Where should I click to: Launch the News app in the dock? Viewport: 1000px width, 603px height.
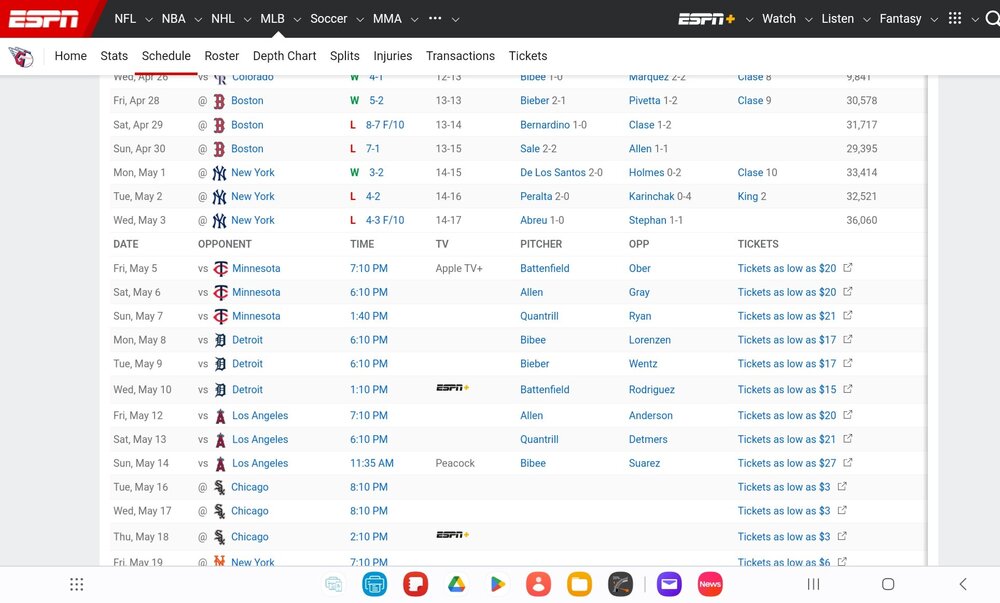[710, 584]
